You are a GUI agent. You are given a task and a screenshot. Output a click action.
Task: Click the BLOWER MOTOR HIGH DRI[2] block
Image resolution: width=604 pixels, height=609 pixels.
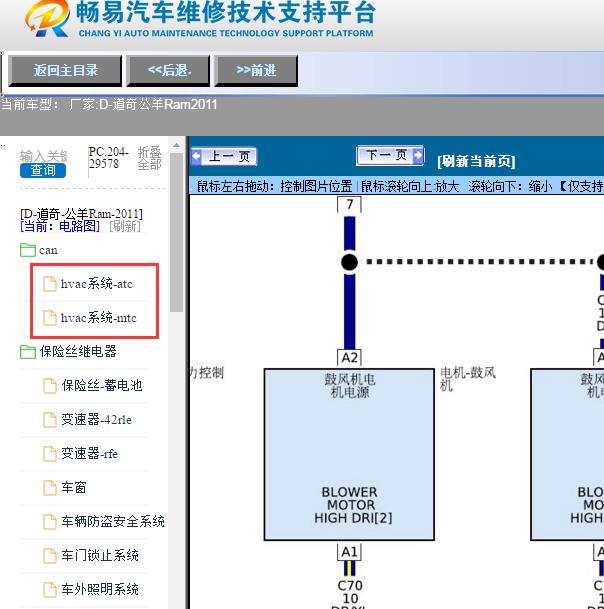(x=349, y=454)
